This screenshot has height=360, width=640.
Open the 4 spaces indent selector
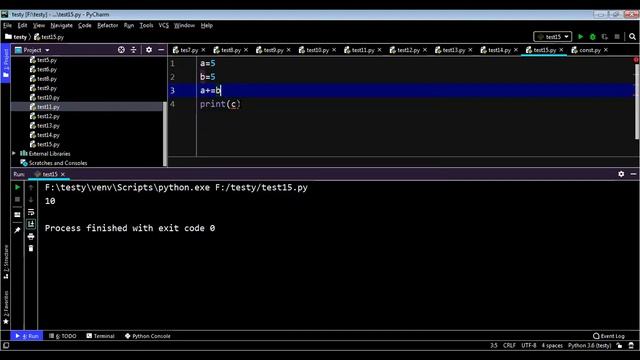(x=552, y=345)
